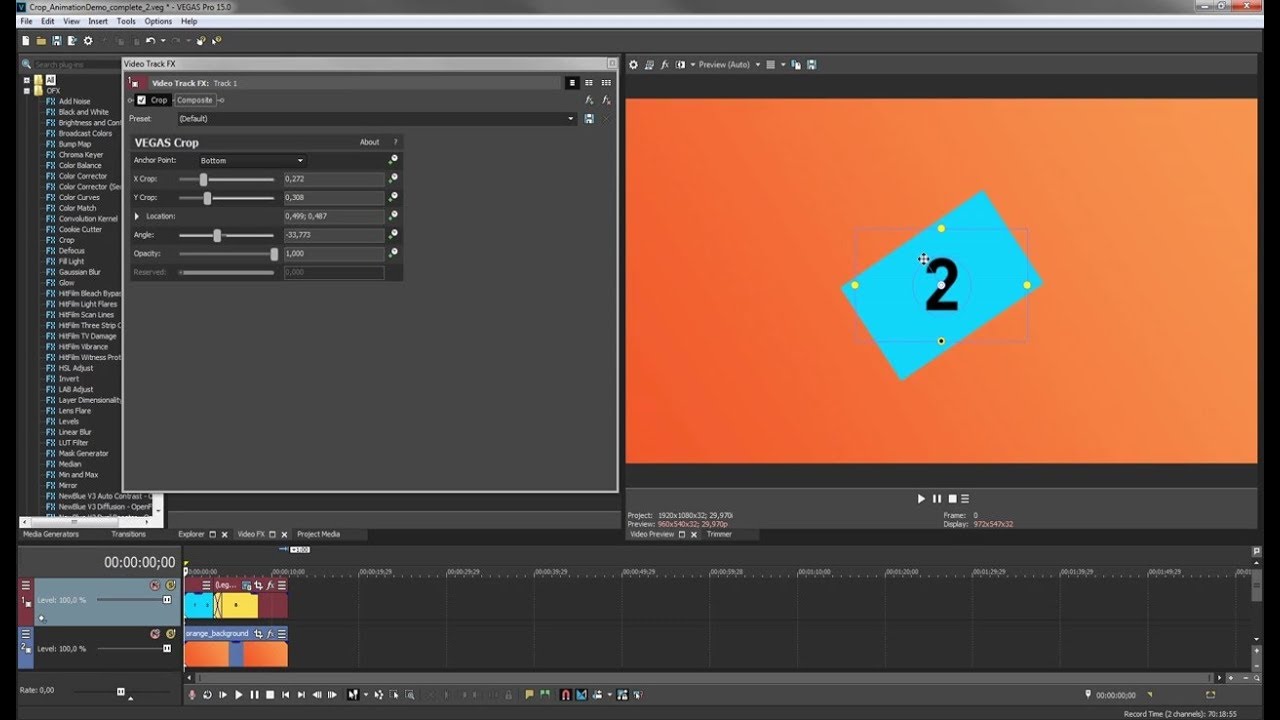Animate the X Crop parameter
The height and width of the screenshot is (720, 1280).
(x=393, y=178)
